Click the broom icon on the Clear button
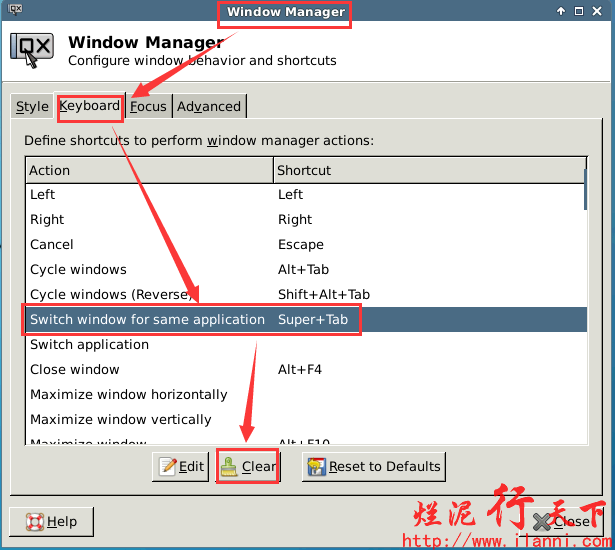The height and width of the screenshot is (550, 615). coord(230,466)
